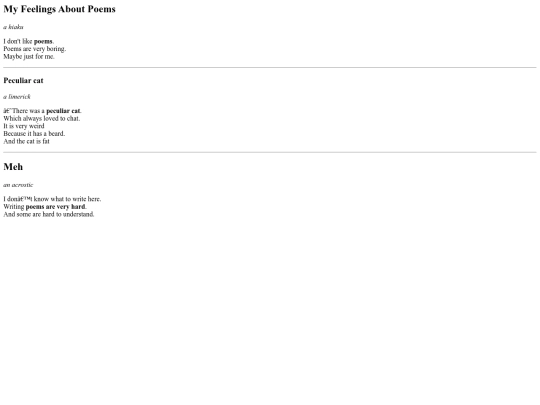Click the line 'It is very weird'

pos(24,126)
